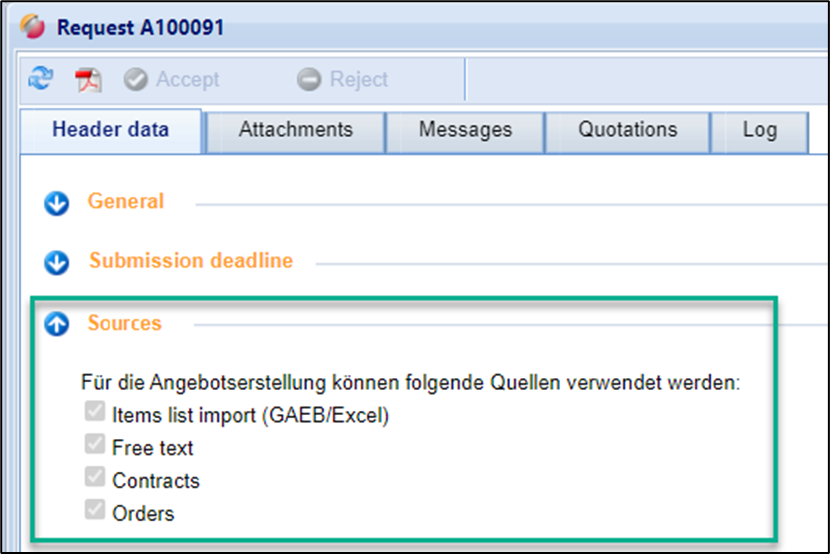
Task: Toggle the Free text checkbox
Action: tap(95, 446)
